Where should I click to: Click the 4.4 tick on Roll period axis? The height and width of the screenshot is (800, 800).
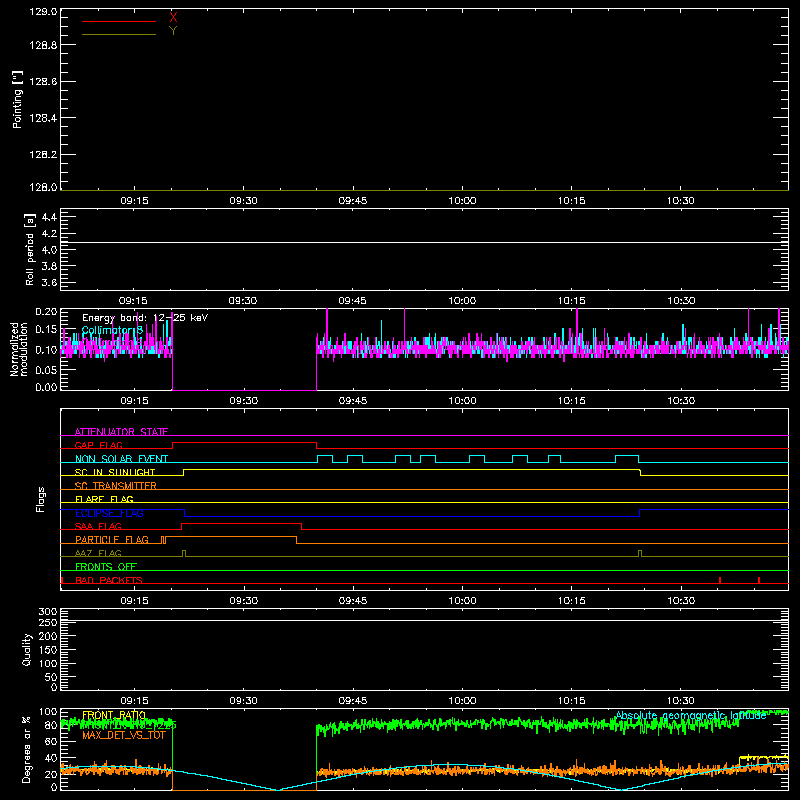point(49,217)
